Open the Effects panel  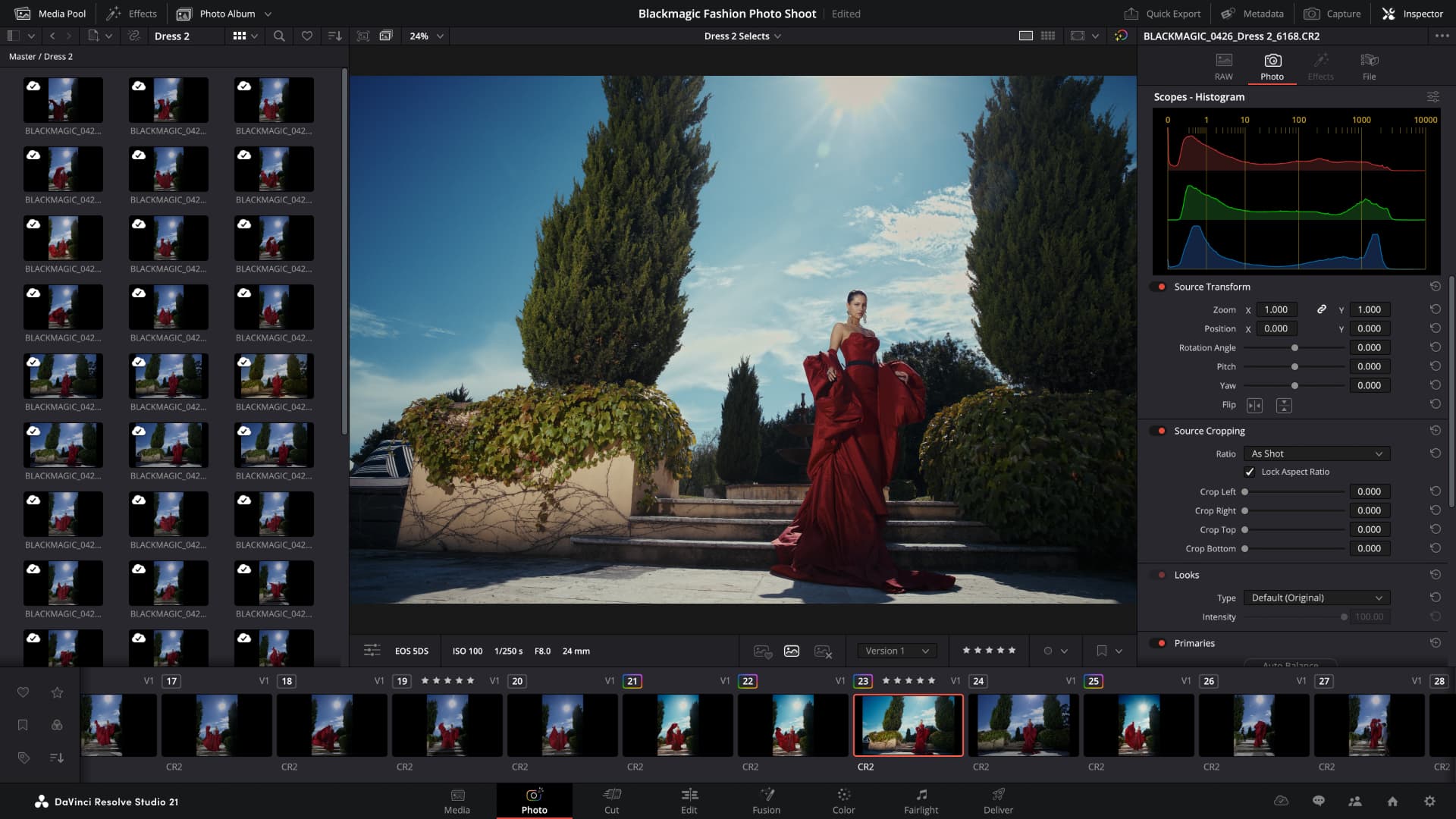click(x=133, y=13)
